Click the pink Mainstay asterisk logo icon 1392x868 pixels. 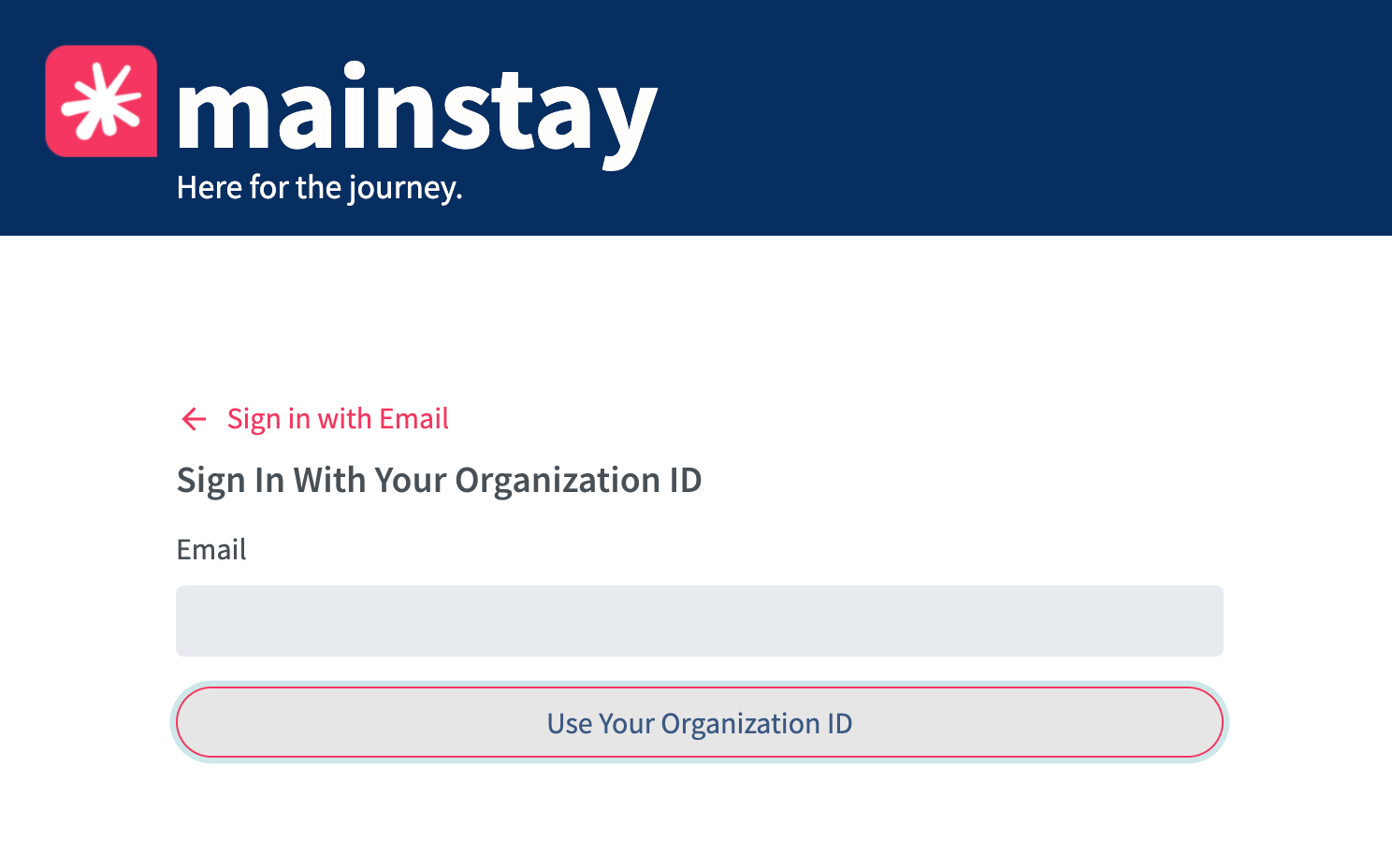tap(101, 101)
